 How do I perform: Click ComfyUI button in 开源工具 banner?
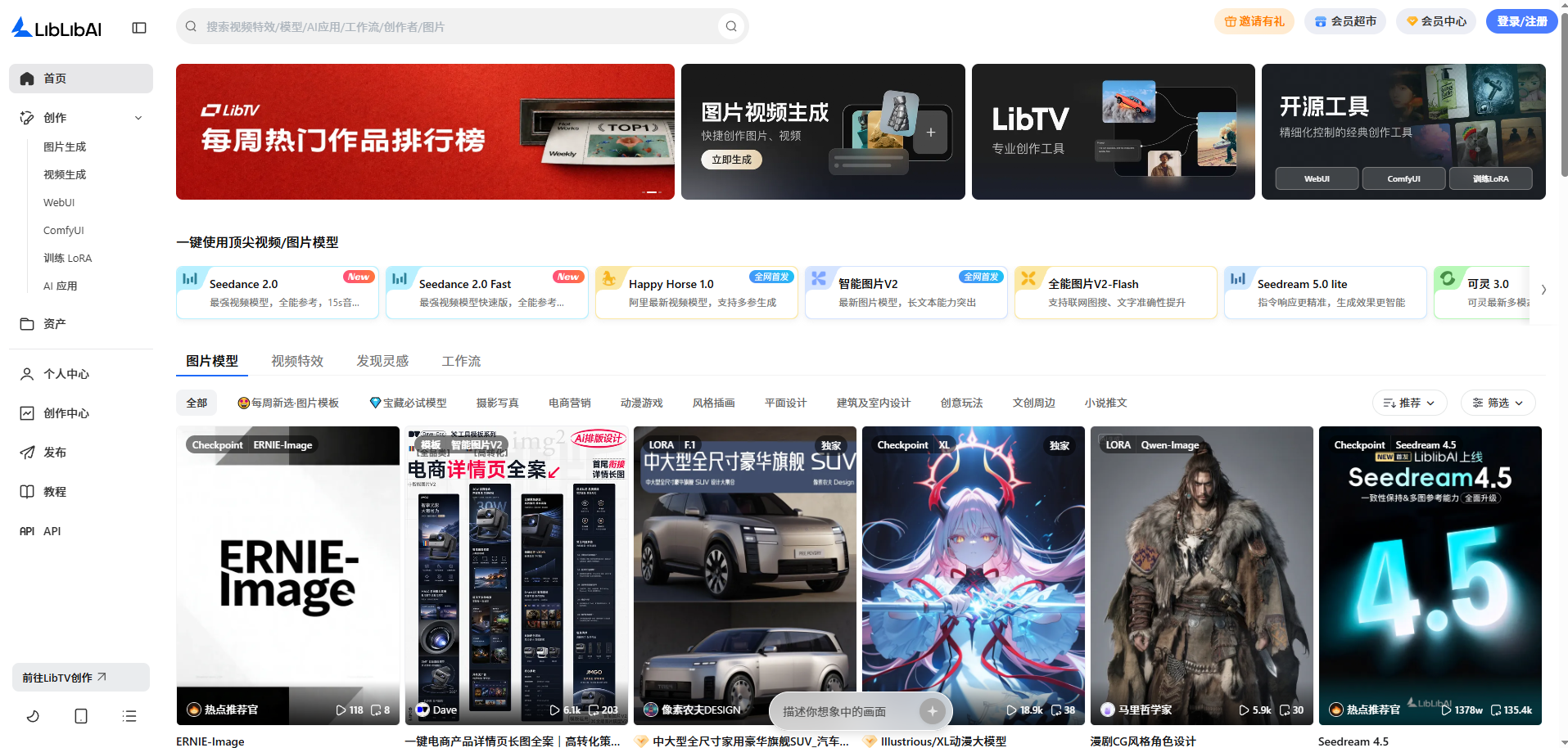coord(1403,178)
